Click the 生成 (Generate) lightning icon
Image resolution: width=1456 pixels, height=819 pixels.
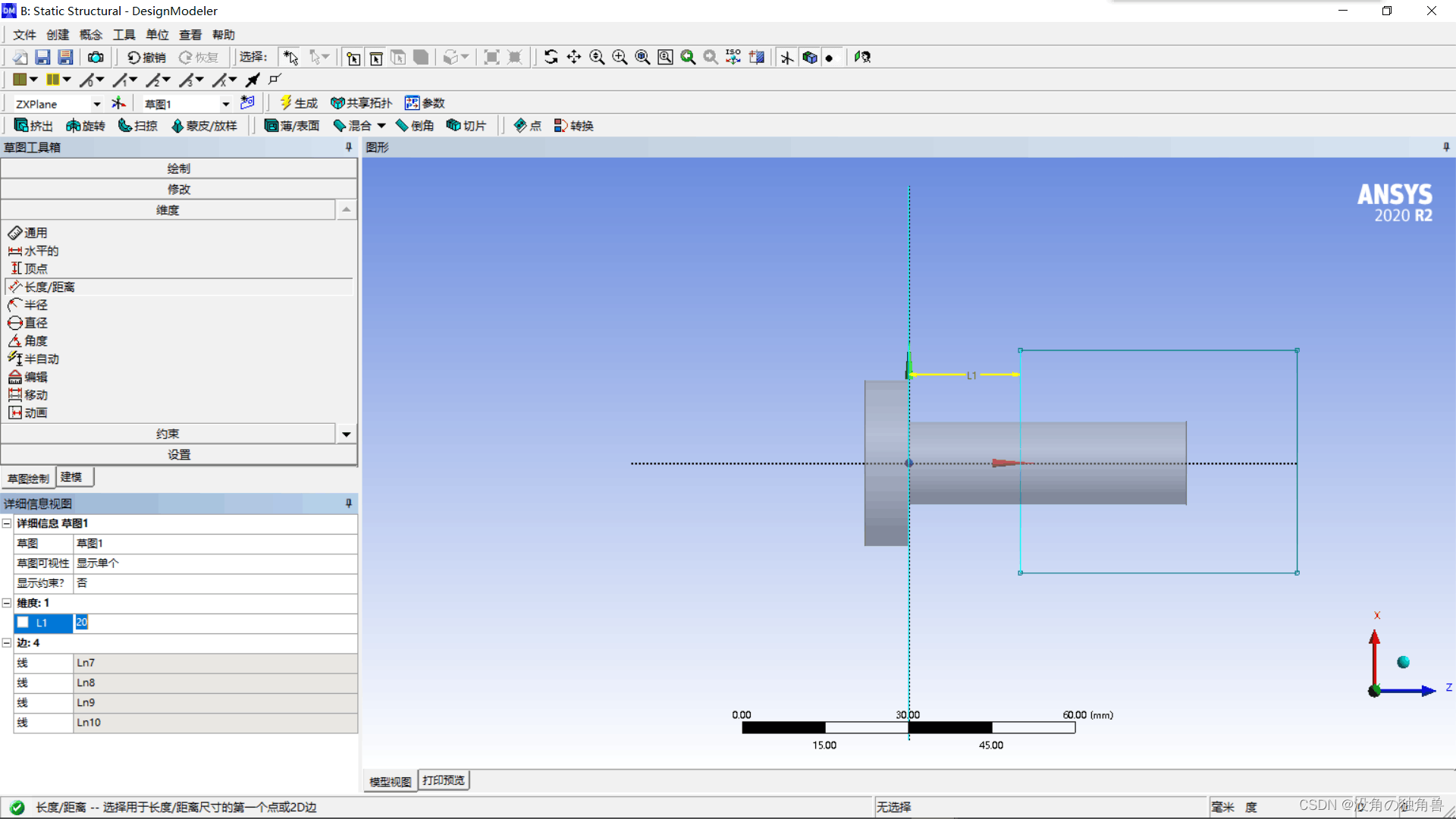(x=286, y=102)
